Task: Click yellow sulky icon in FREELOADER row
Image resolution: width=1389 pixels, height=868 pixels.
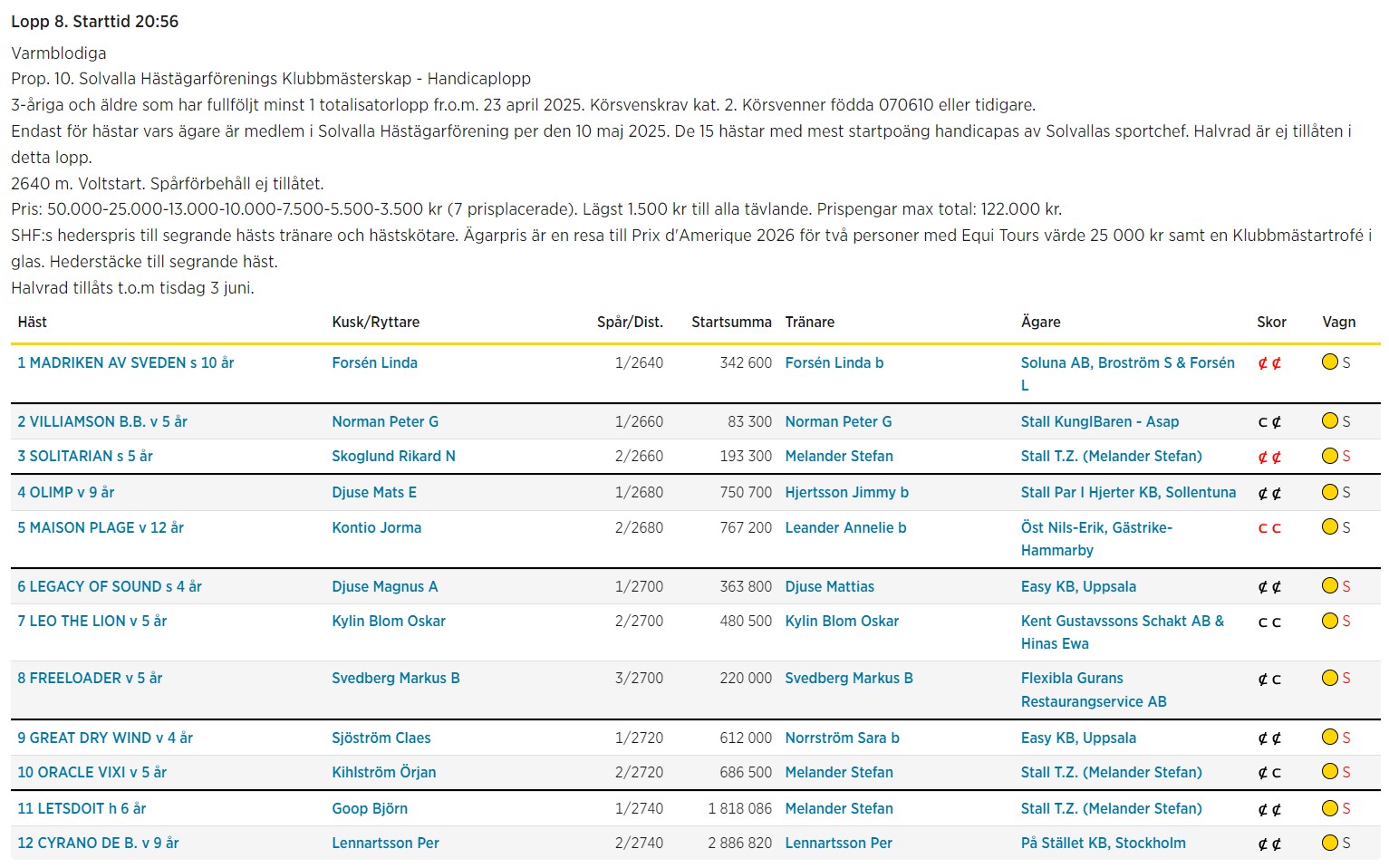Action: tap(1330, 677)
